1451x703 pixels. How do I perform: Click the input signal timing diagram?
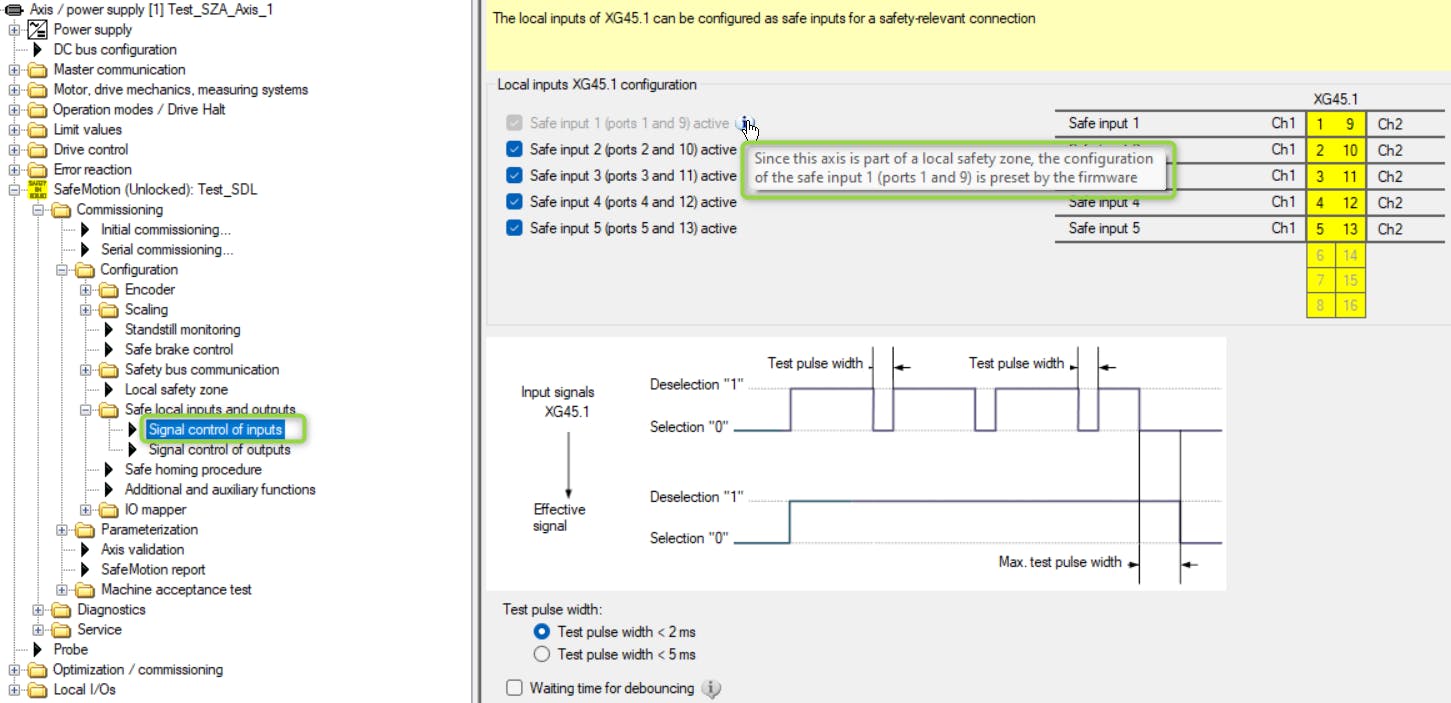coord(855,463)
